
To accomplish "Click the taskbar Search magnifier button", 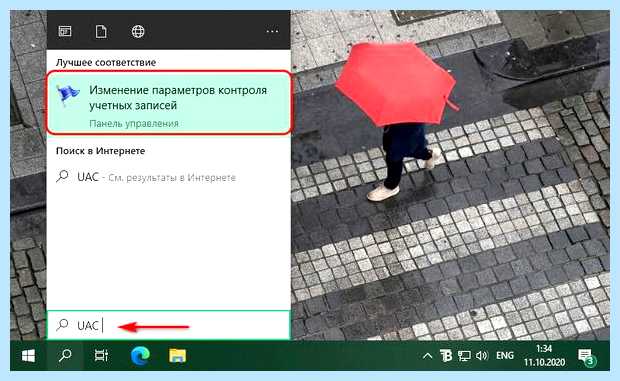I will click(x=65, y=356).
